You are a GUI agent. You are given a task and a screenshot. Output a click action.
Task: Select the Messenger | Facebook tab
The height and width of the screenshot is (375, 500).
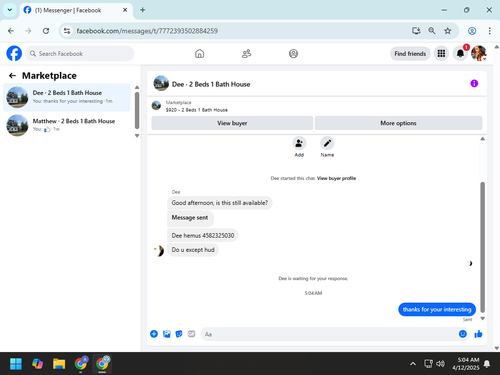75,10
